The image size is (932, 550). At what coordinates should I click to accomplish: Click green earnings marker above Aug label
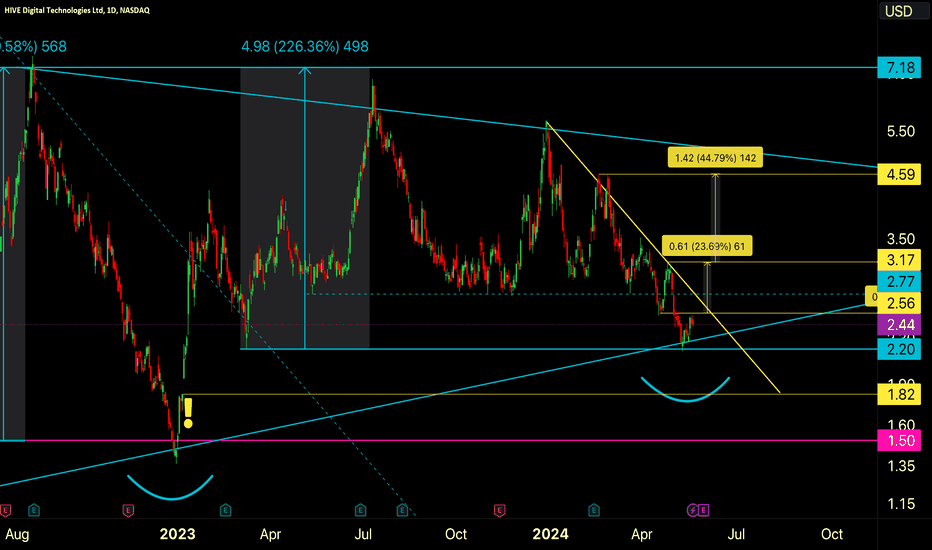click(34, 510)
